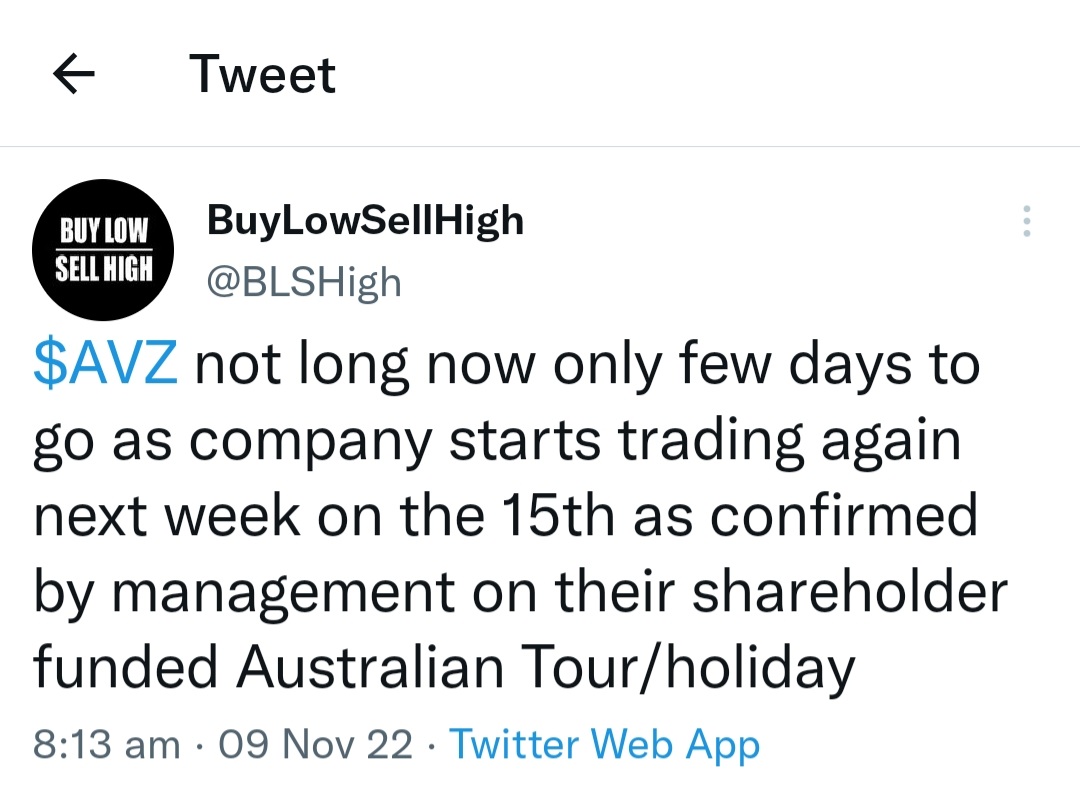Open the black Buy Low Sell High avatar

[105, 248]
